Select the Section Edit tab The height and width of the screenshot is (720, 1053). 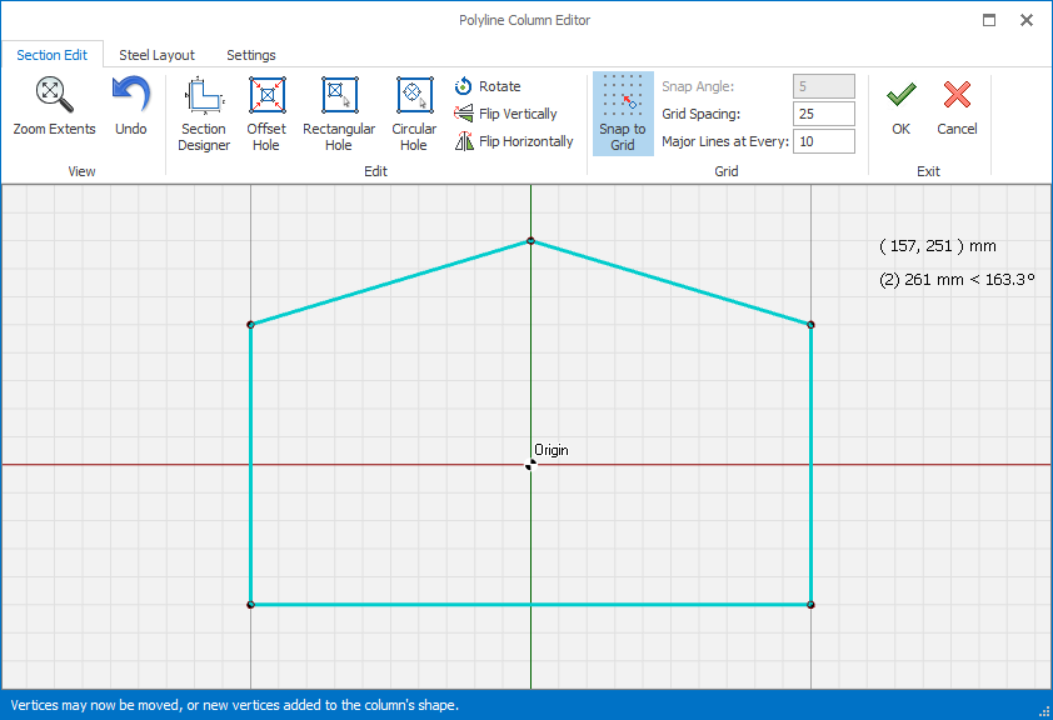[x=52, y=55]
